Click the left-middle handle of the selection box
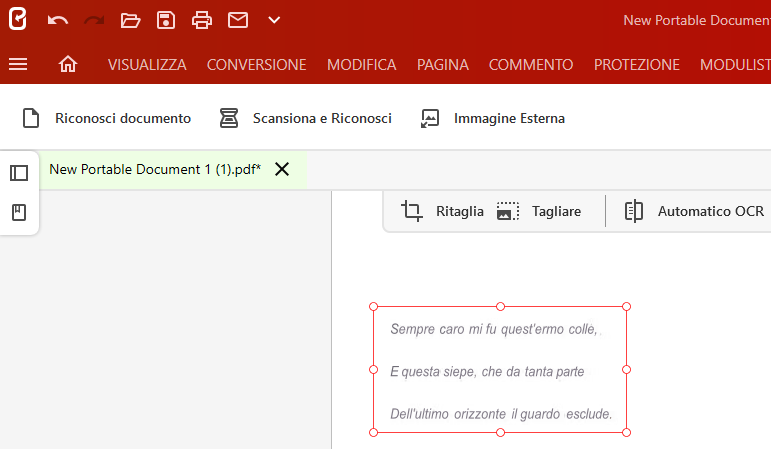This screenshot has width=771, height=449. coord(373,369)
